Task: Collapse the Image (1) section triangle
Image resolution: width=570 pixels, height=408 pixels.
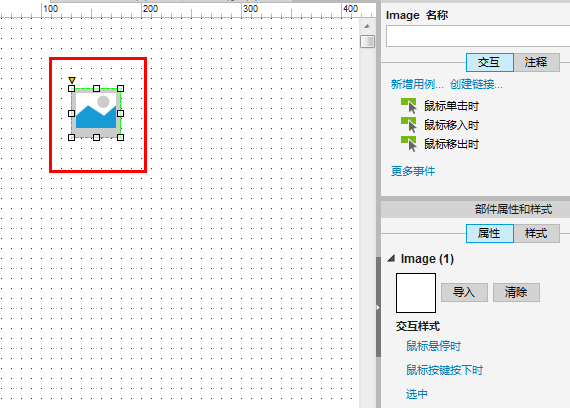Action: [x=391, y=259]
